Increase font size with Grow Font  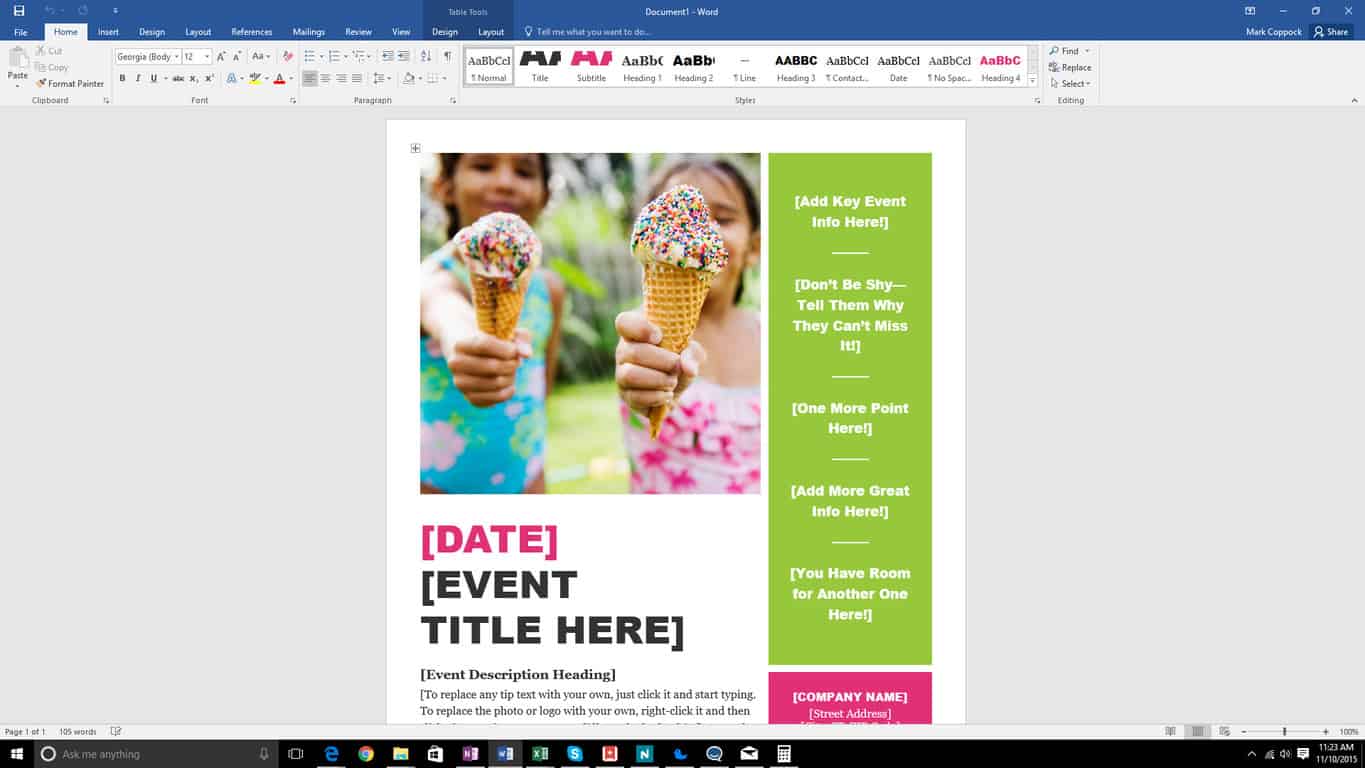221,57
